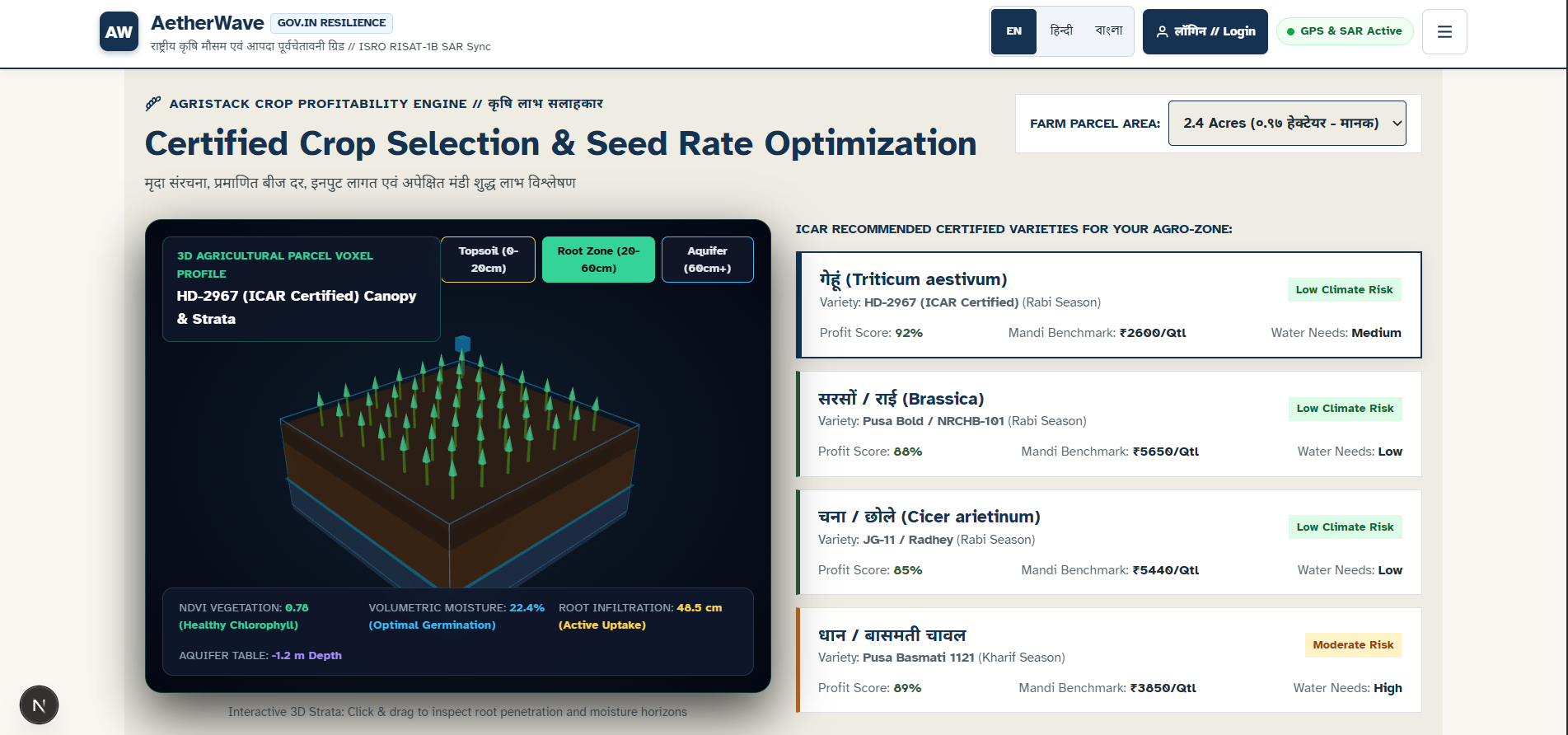Click the GPS & SAR Active badge
Viewport: 1568px width, 735px height.
tap(1345, 31)
